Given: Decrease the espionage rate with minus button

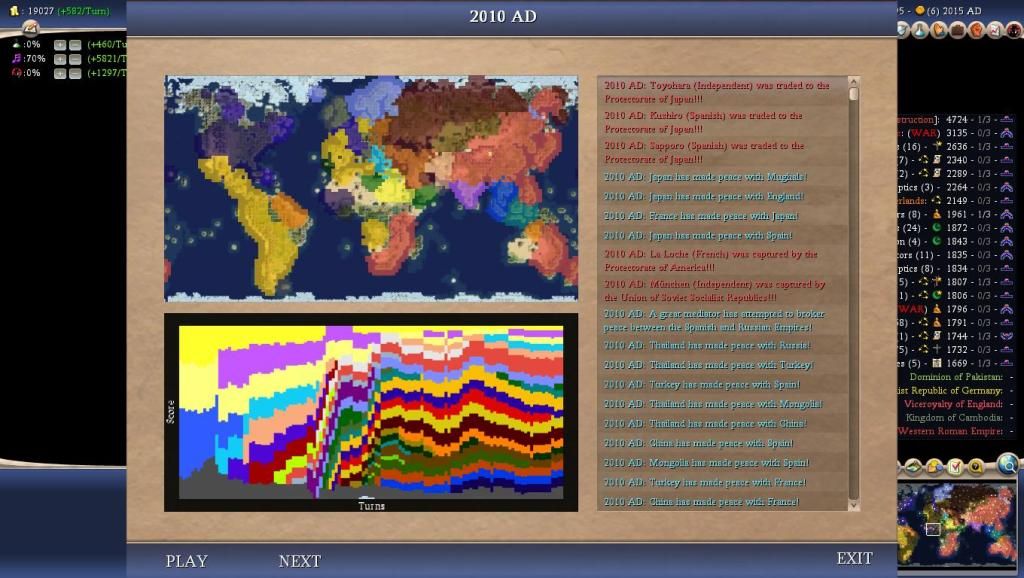Looking at the screenshot, I should tap(75, 73).
